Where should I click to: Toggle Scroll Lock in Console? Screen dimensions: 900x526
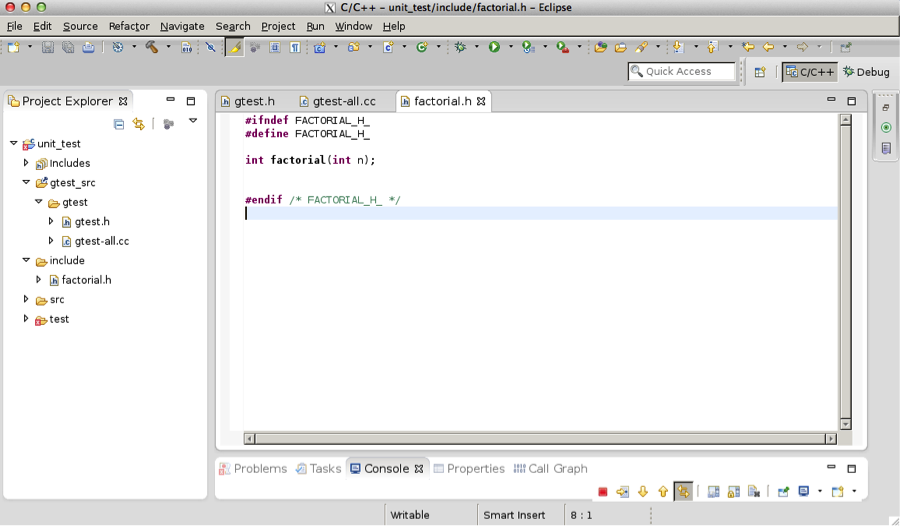734,492
